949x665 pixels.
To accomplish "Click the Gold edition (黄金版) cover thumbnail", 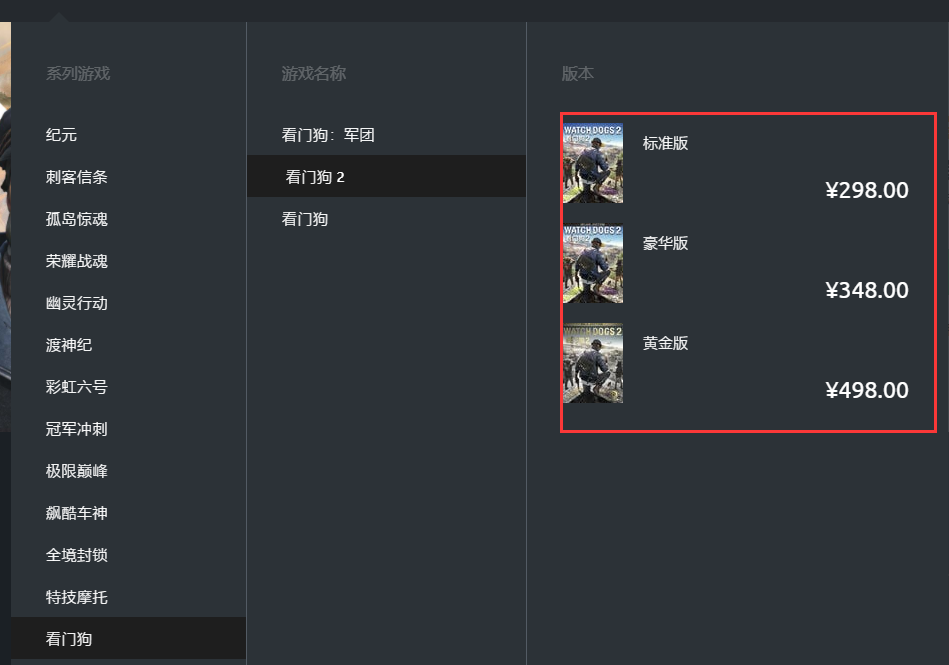I will pyautogui.click(x=593, y=363).
